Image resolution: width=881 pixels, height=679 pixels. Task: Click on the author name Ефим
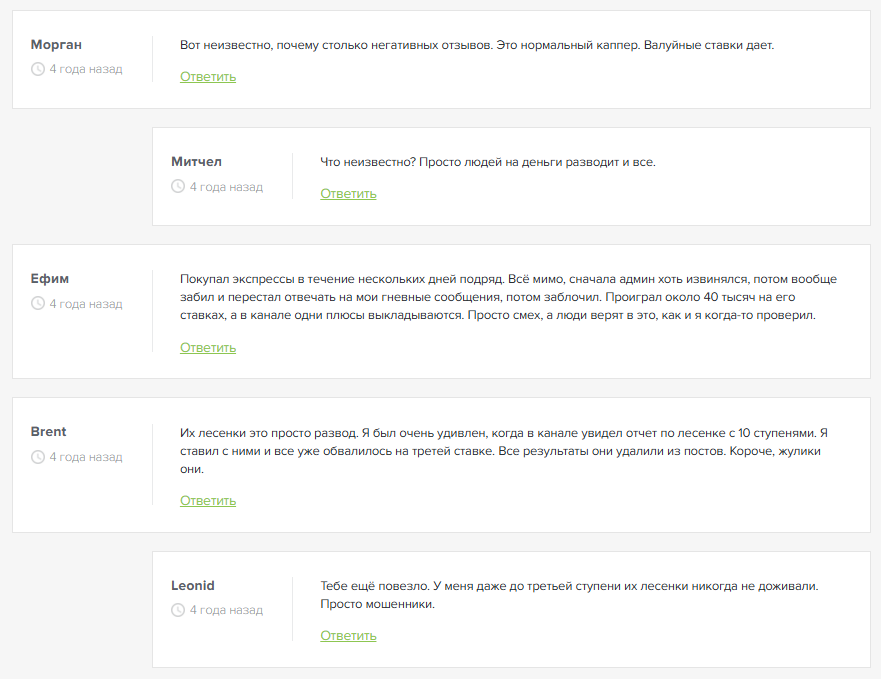(x=50, y=279)
